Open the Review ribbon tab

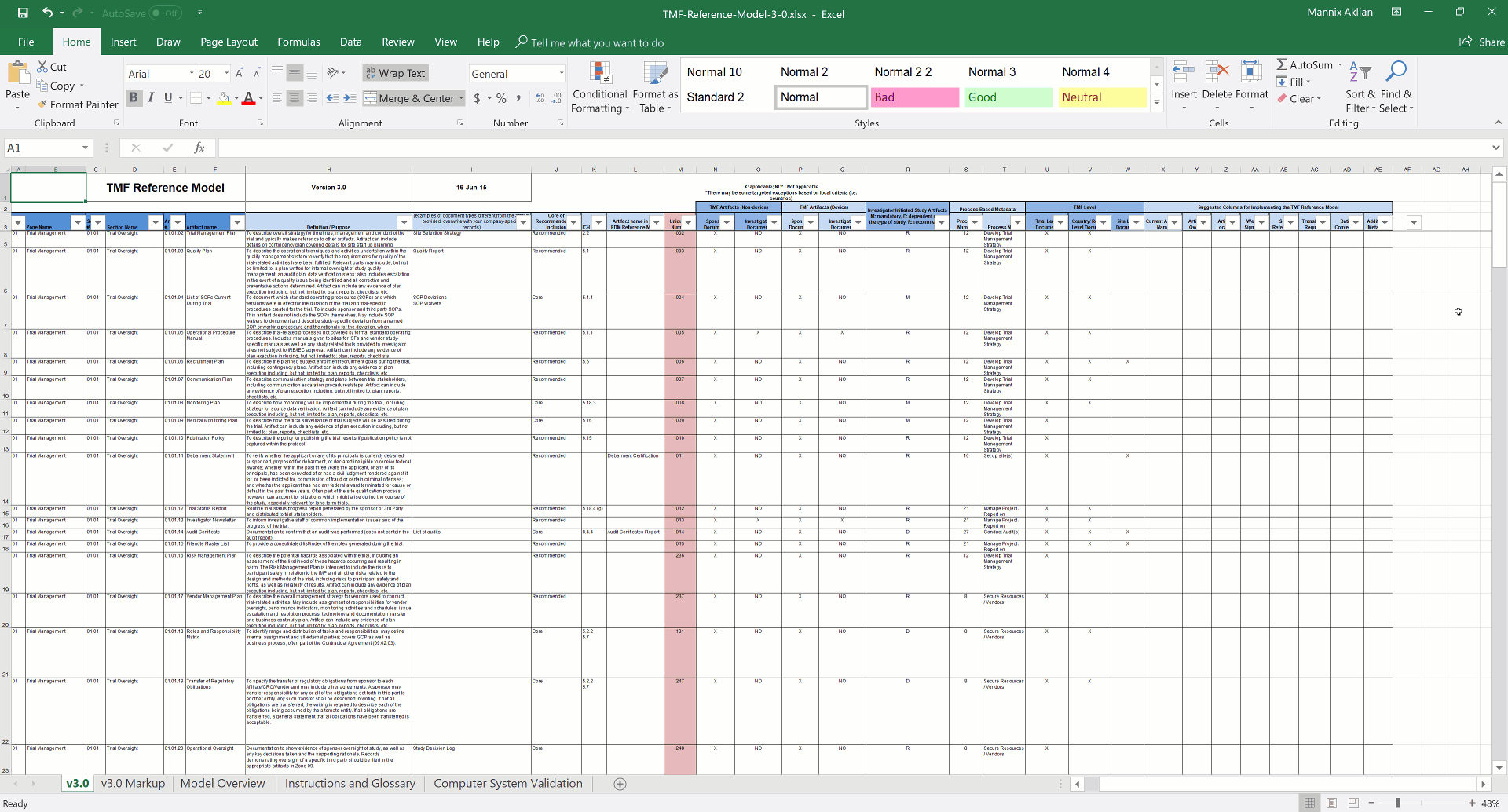coord(398,42)
